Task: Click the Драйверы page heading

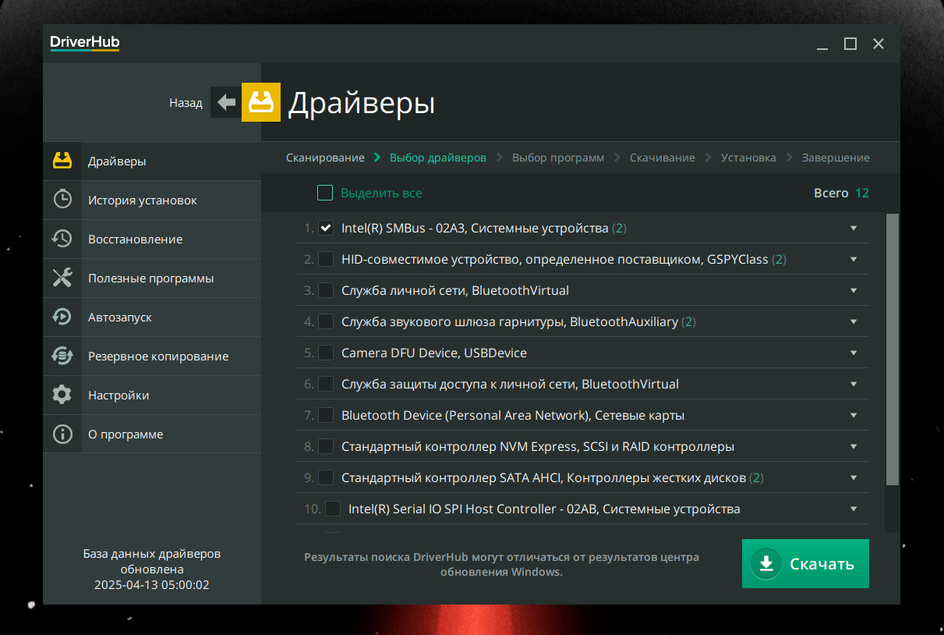Action: pyautogui.click(x=361, y=103)
